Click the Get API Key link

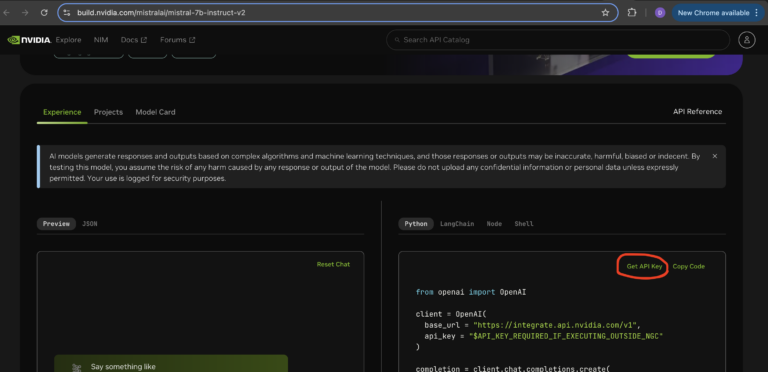point(644,266)
